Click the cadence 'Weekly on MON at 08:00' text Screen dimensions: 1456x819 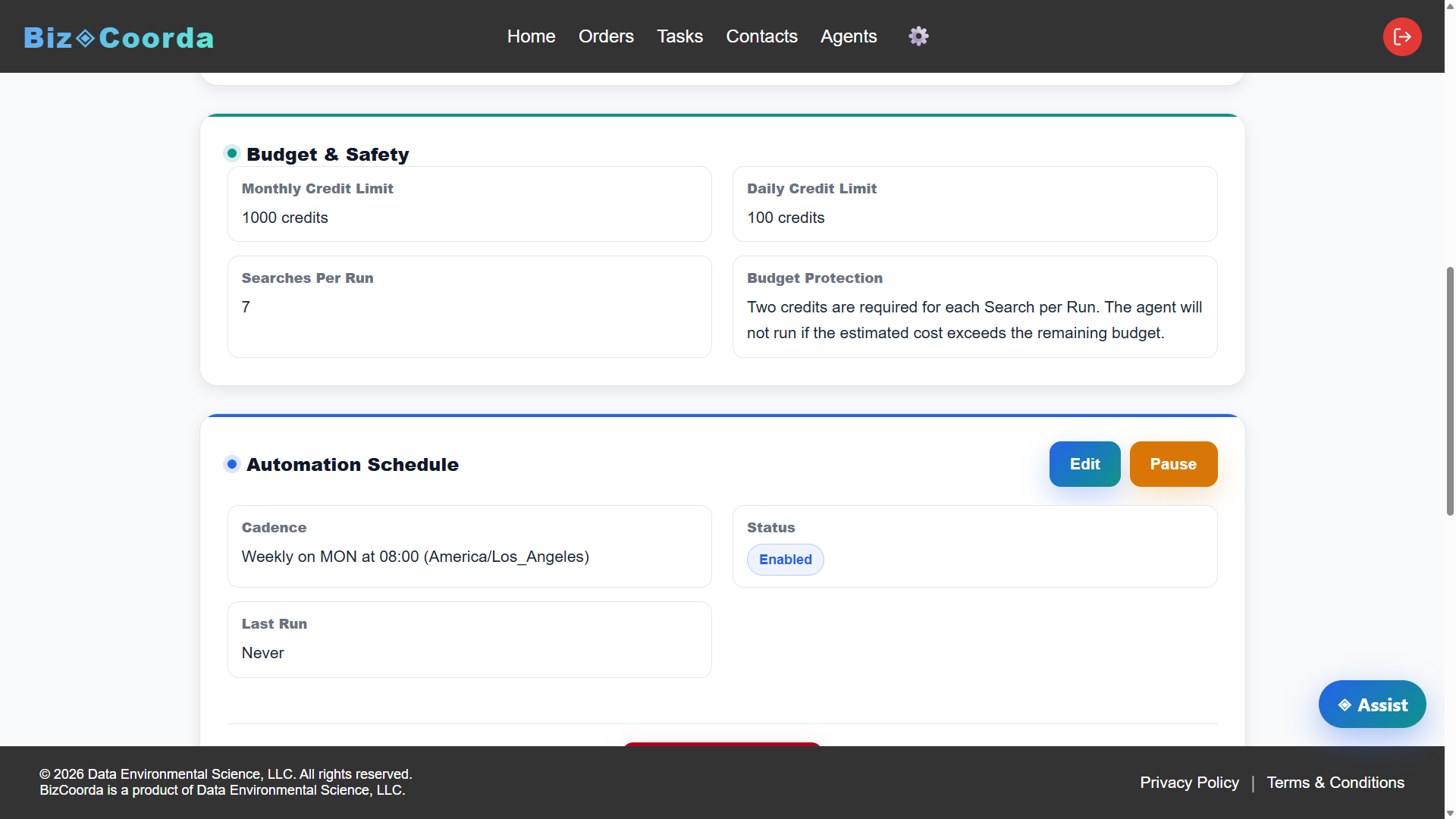coord(416,557)
